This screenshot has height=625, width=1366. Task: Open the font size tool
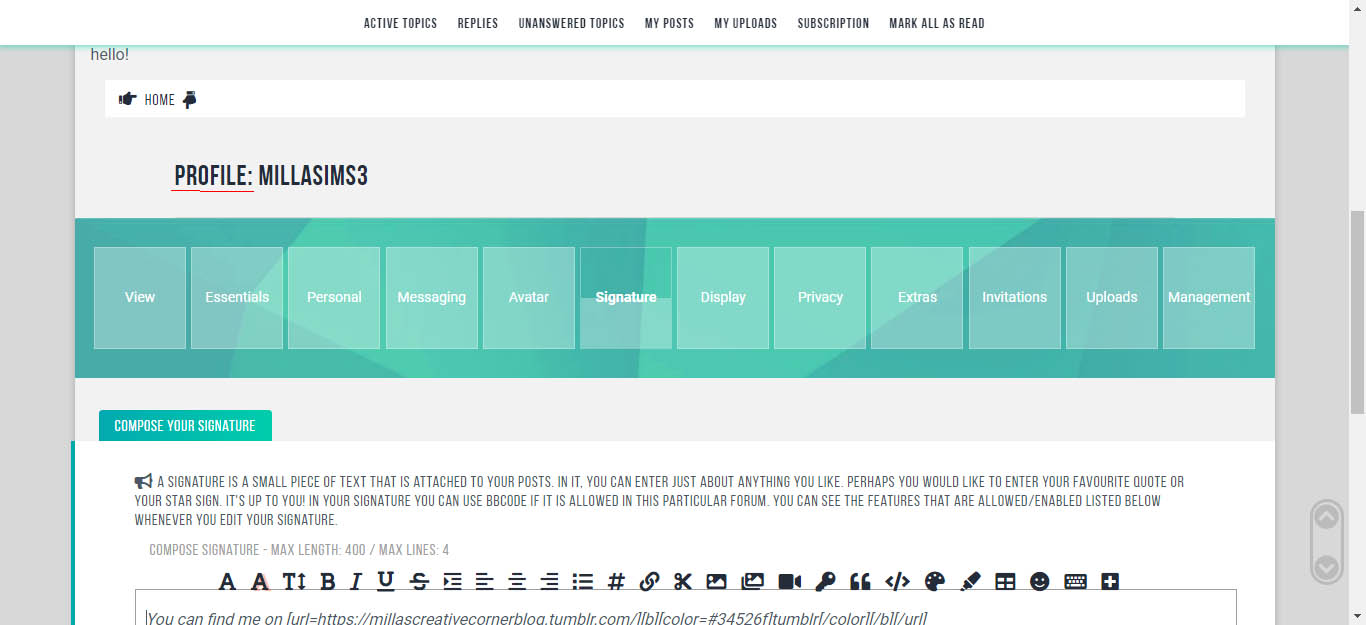293,581
